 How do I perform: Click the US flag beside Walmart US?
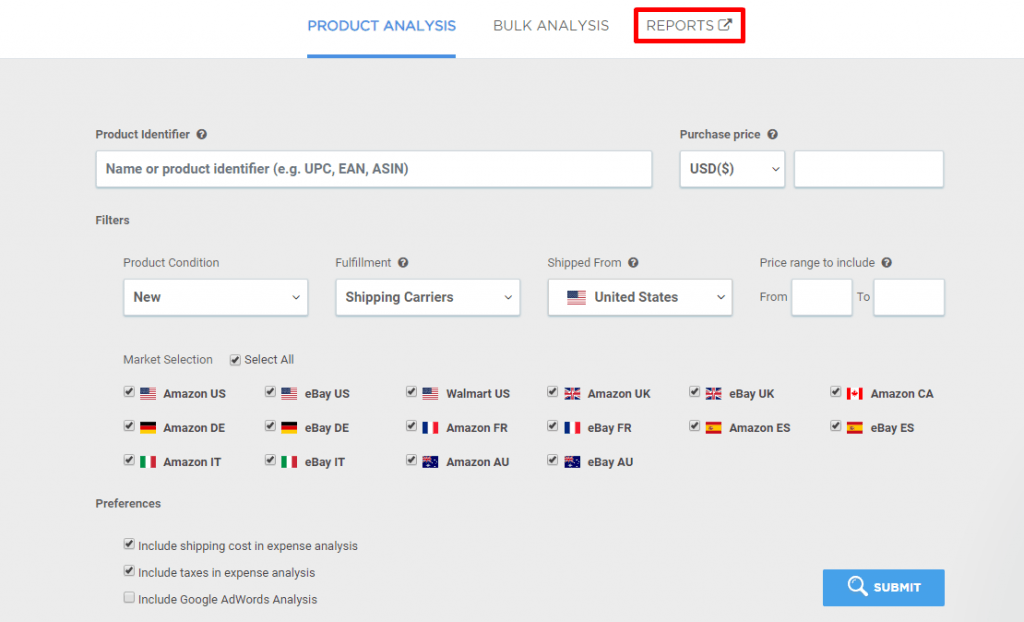coord(430,394)
